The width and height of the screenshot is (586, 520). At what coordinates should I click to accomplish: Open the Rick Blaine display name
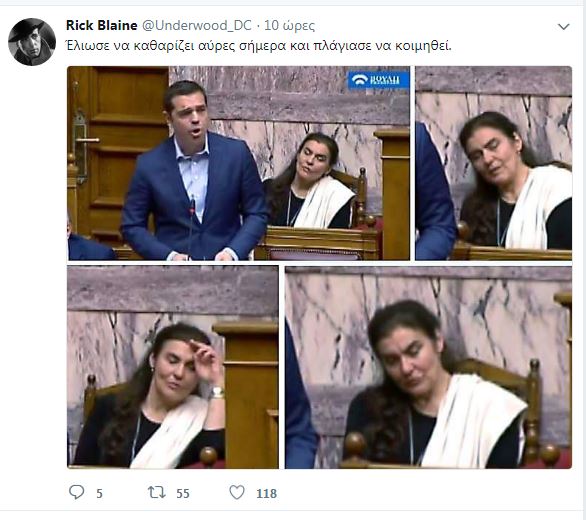pos(102,25)
